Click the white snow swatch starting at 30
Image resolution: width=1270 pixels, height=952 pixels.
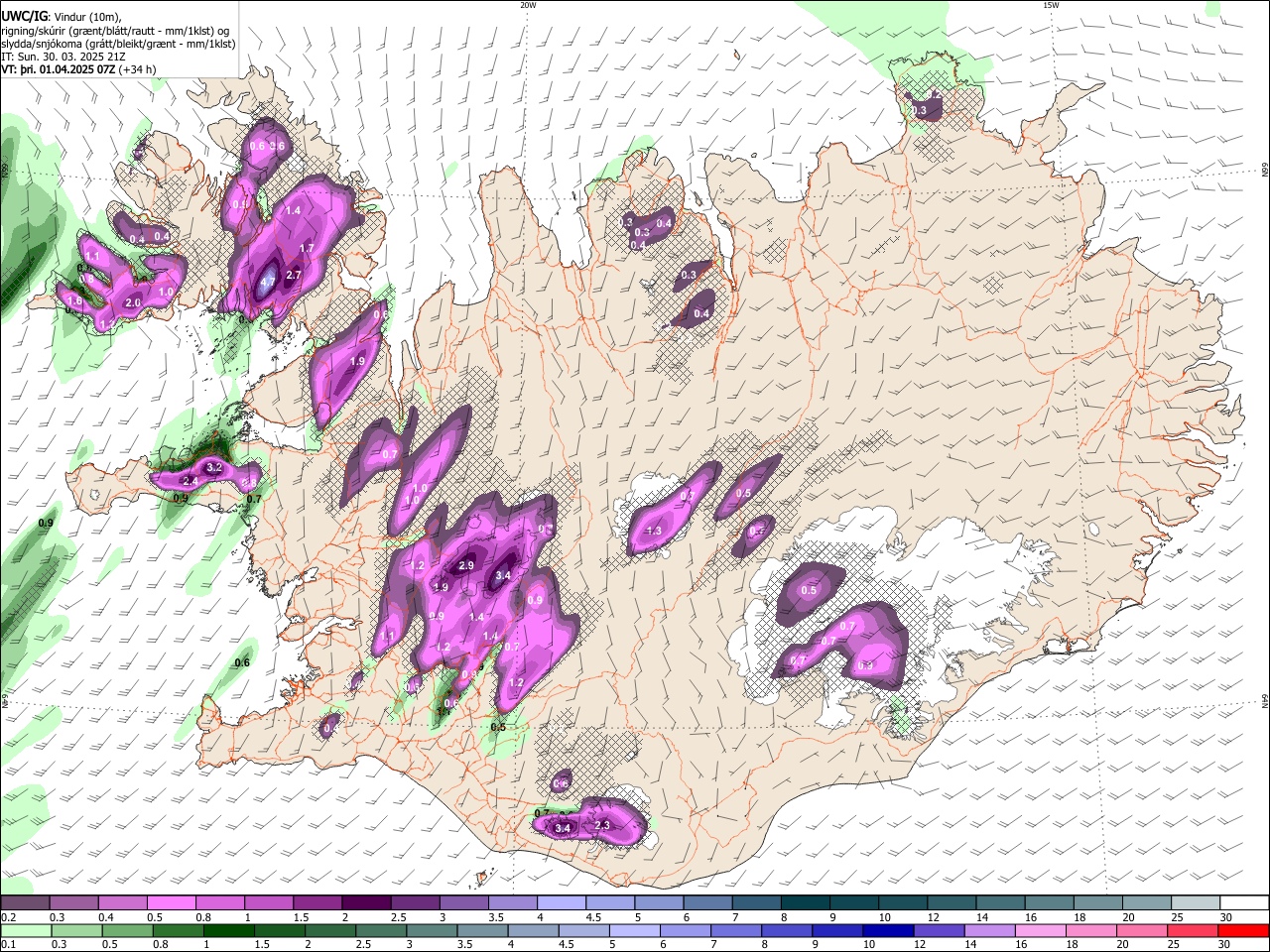coord(1242,902)
